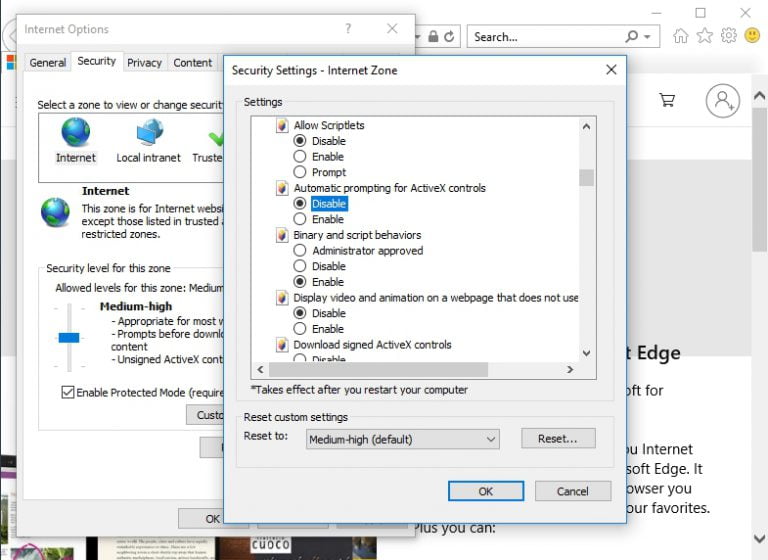Image resolution: width=768 pixels, height=560 pixels.
Task: Click the webpage scroll down arrow
Action: [x=759, y=538]
